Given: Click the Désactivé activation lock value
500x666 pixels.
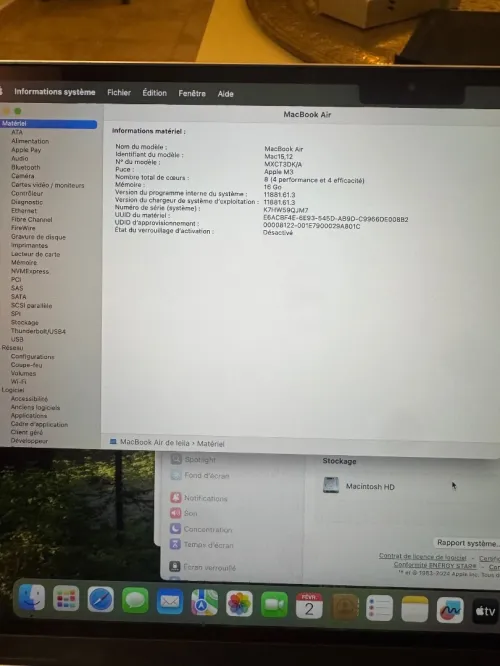Looking at the screenshot, I should tap(278, 232).
